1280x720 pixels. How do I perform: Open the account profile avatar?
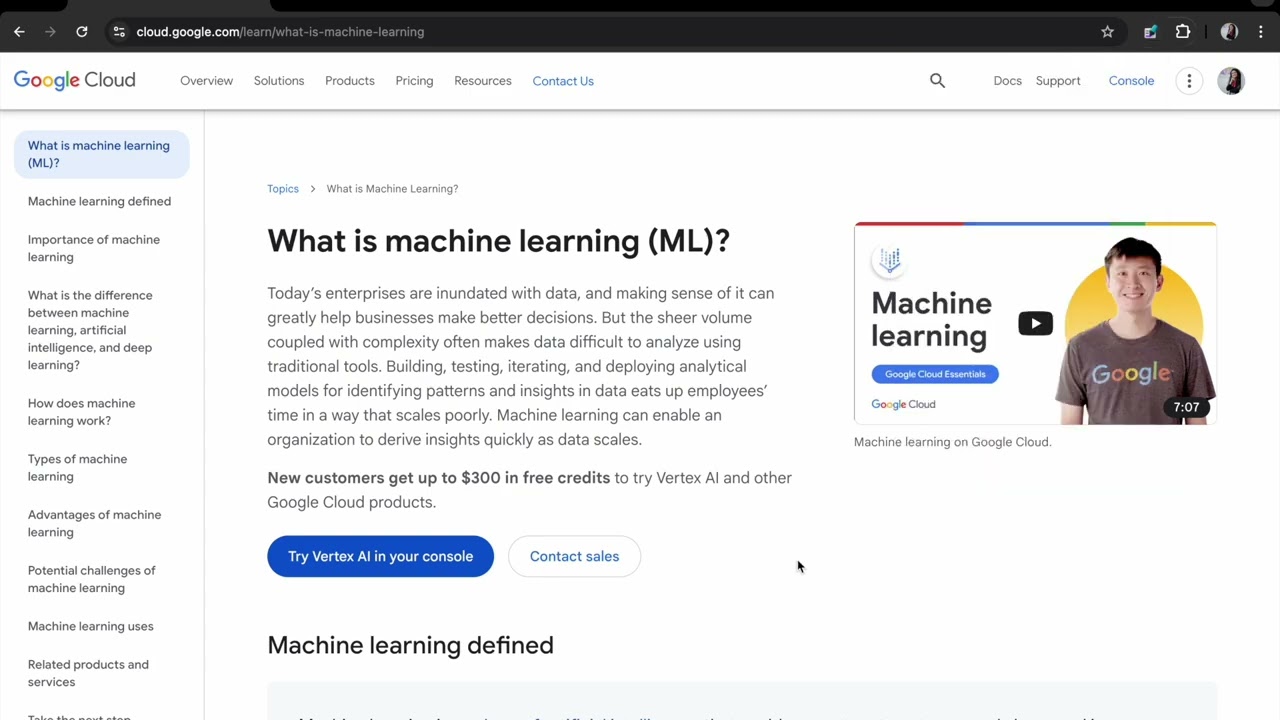click(x=1231, y=81)
